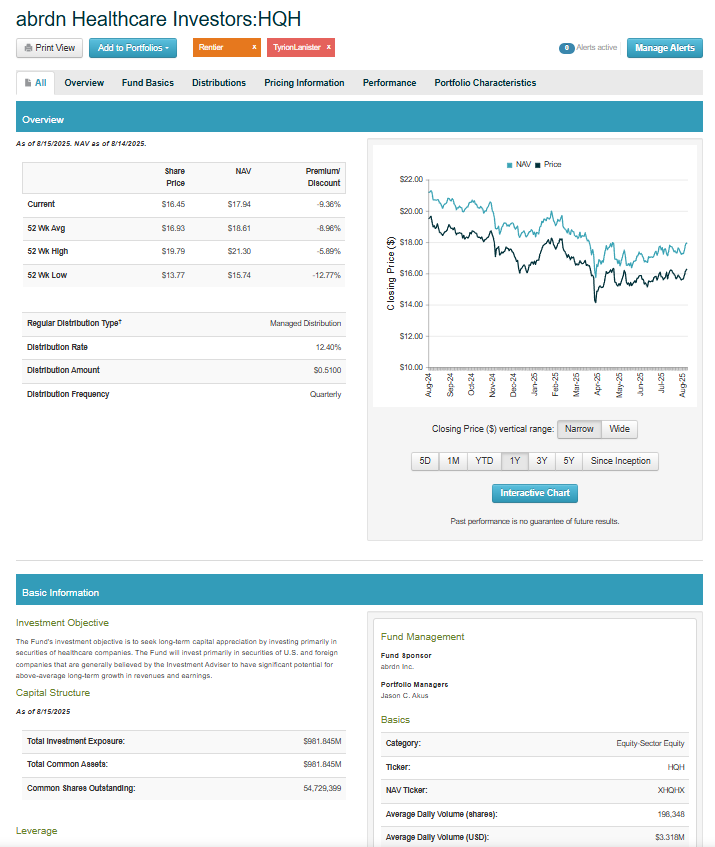Click the document icon in All tab

tap(28, 83)
